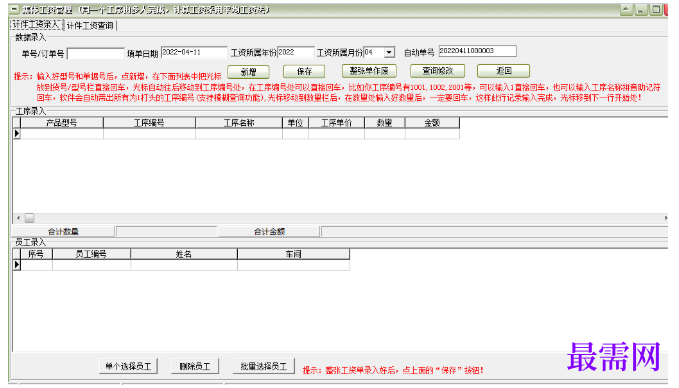Focus the 单号/订单号 input field
The height and width of the screenshot is (388, 679).
96,54
